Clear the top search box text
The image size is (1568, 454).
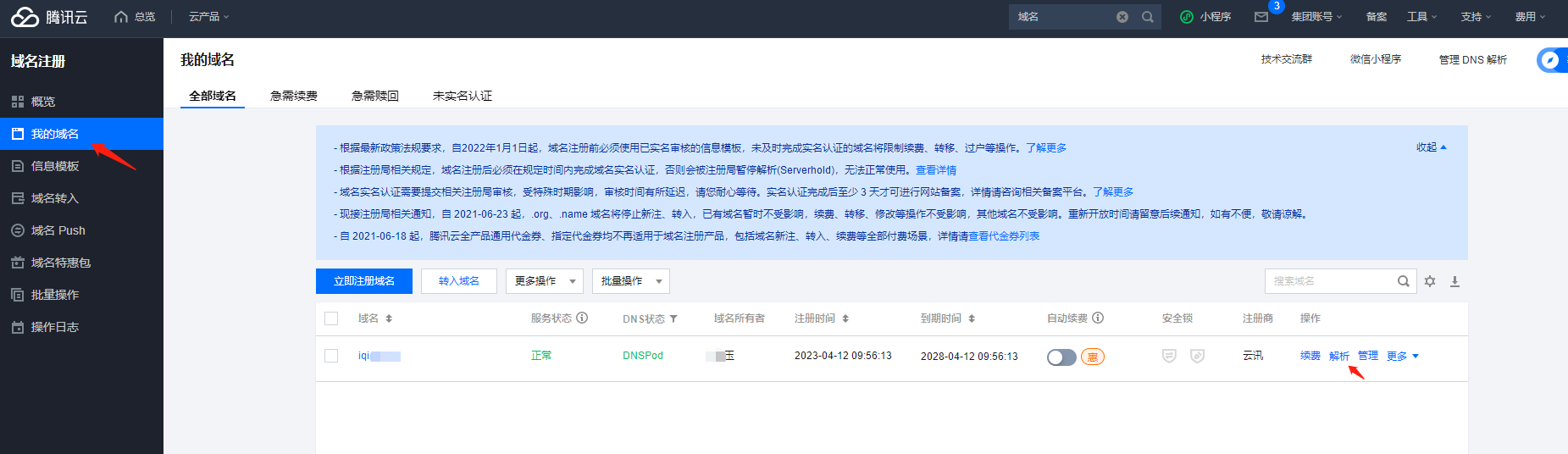[x=1122, y=17]
